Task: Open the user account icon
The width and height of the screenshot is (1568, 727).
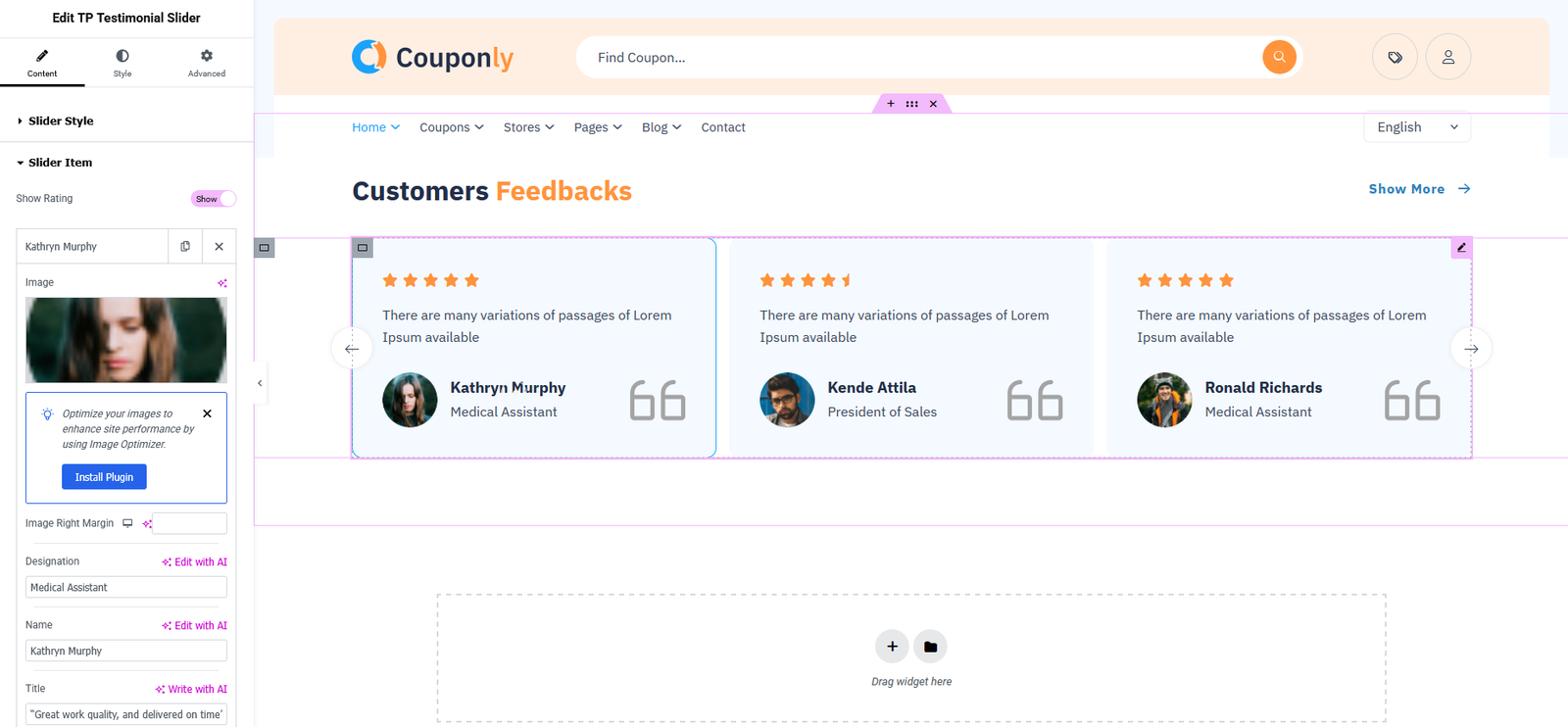Action: (1447, 57)
